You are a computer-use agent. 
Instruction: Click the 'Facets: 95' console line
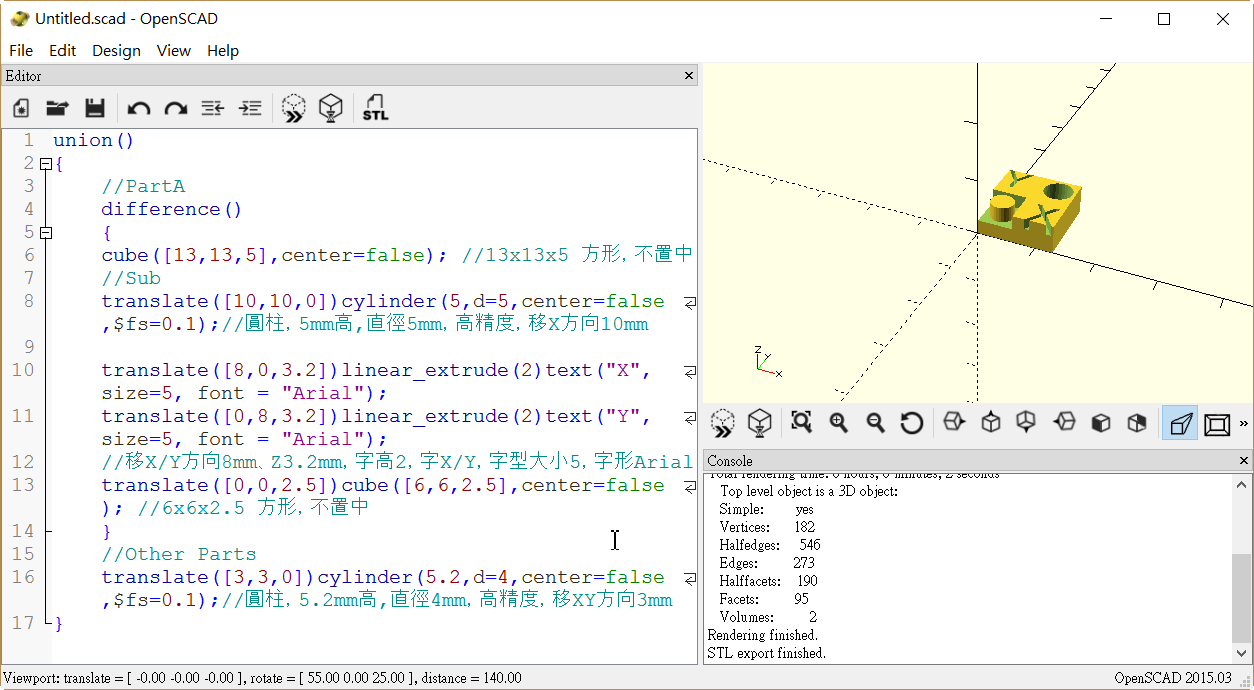[x=764, y=599]
